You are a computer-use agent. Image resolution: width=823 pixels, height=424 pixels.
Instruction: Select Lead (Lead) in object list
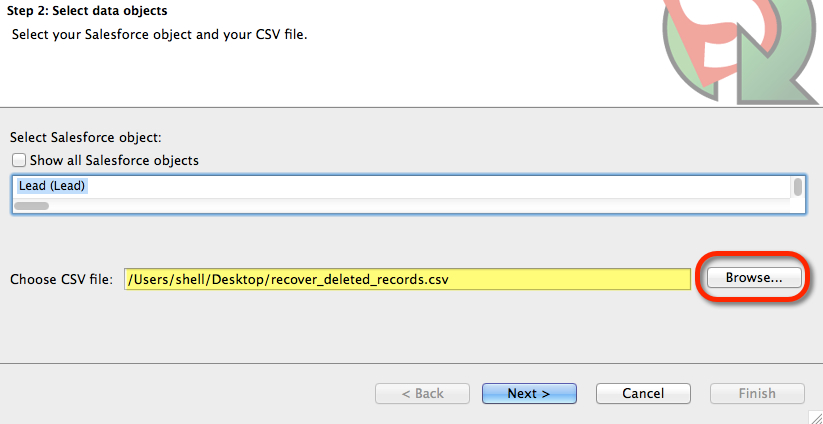pyautogui.click(x=51, y=186)
